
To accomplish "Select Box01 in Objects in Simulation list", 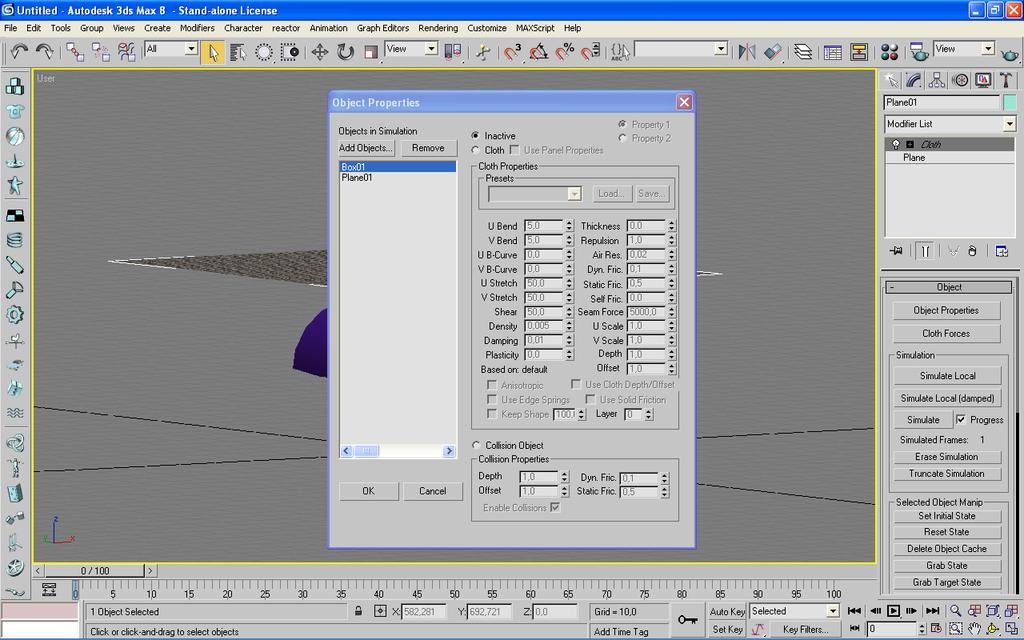I will tap(398, 167).
